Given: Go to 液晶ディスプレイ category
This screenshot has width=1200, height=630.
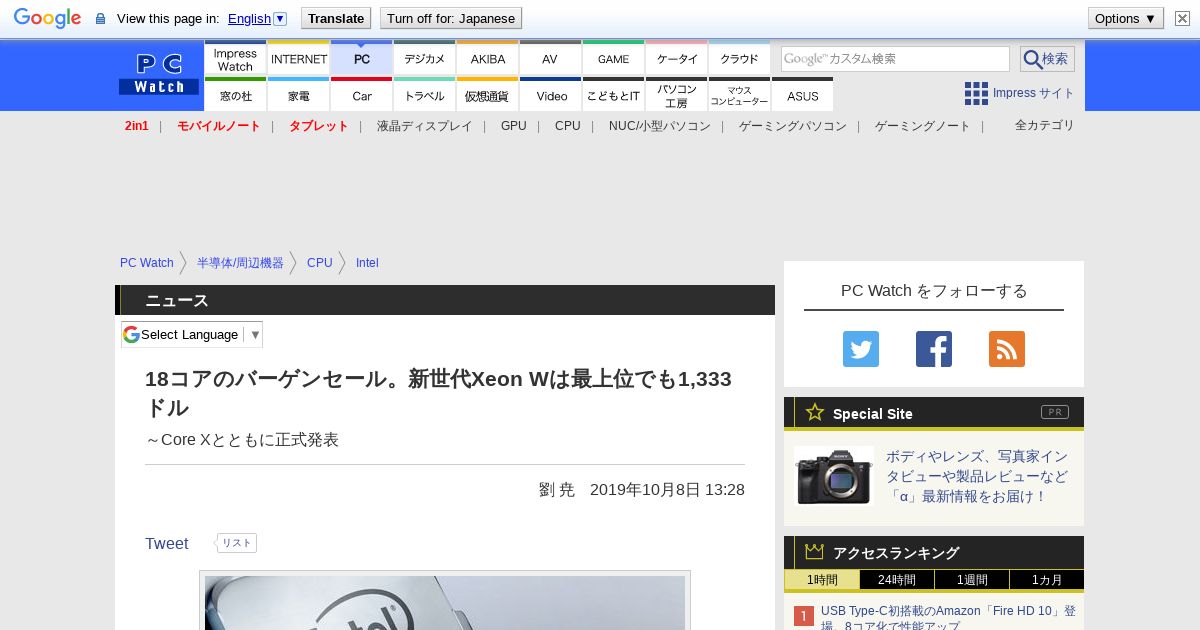Looking at the screenshot, I should 424,126.
